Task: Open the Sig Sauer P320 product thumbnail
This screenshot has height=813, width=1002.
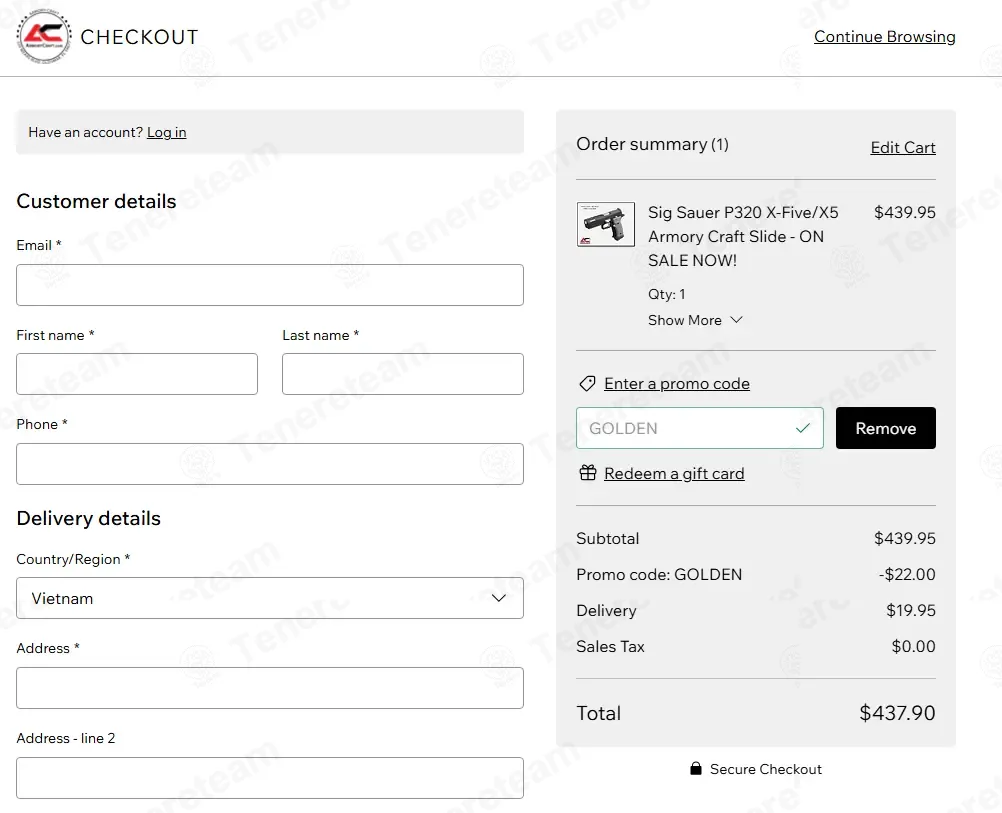Action: point(605,224)
